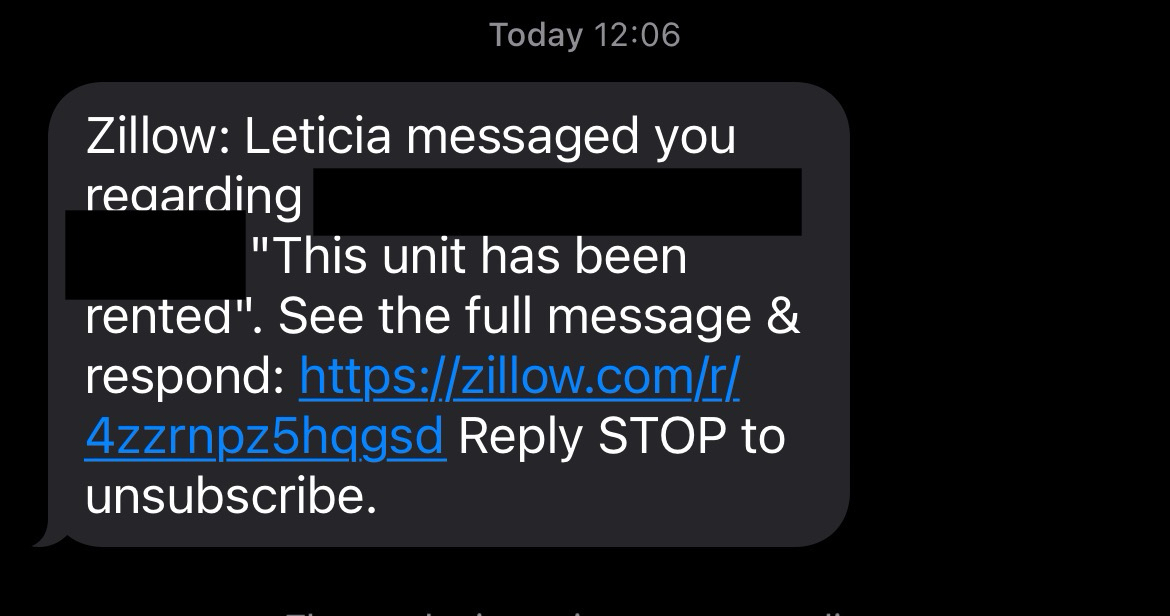This screenshot has width=1170, height=616.
Task: Tap the word regarding in the message
Action: point(193,197)
